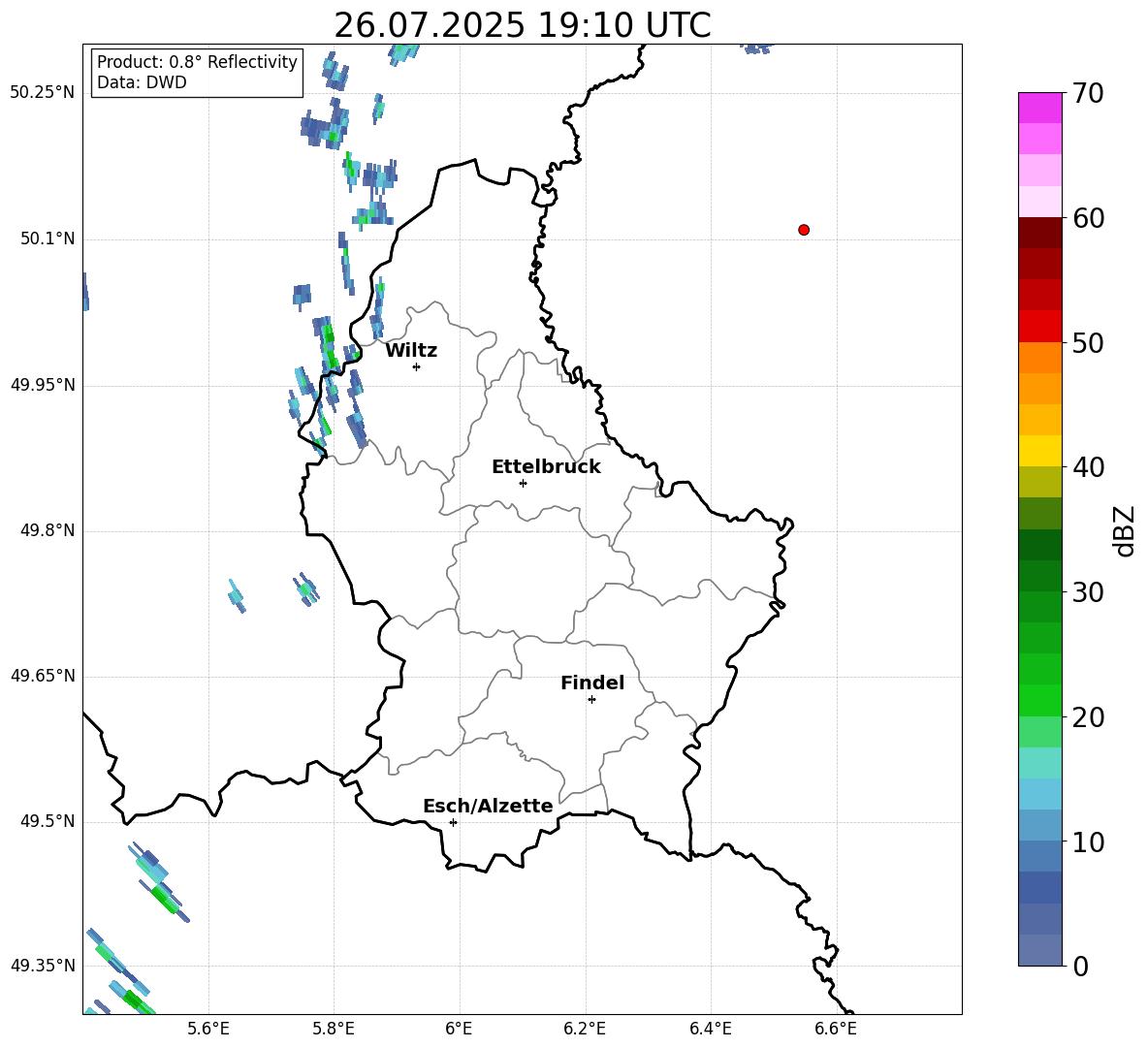Click the light blue segment above 10 dBZ
Screen dimensions: 1148x1048
1039,825
